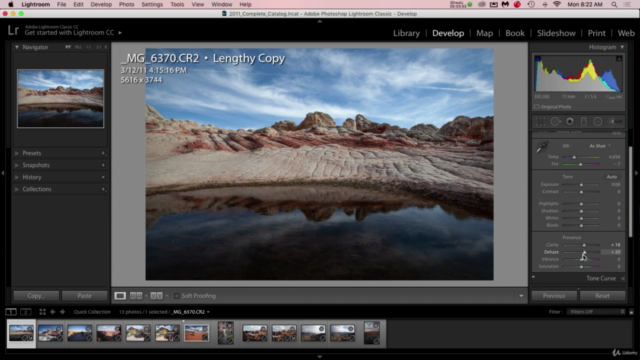Viewport: 640px width, 360px height.
Task: Select the Red Eye Correction tool
Action: (570, 122)
